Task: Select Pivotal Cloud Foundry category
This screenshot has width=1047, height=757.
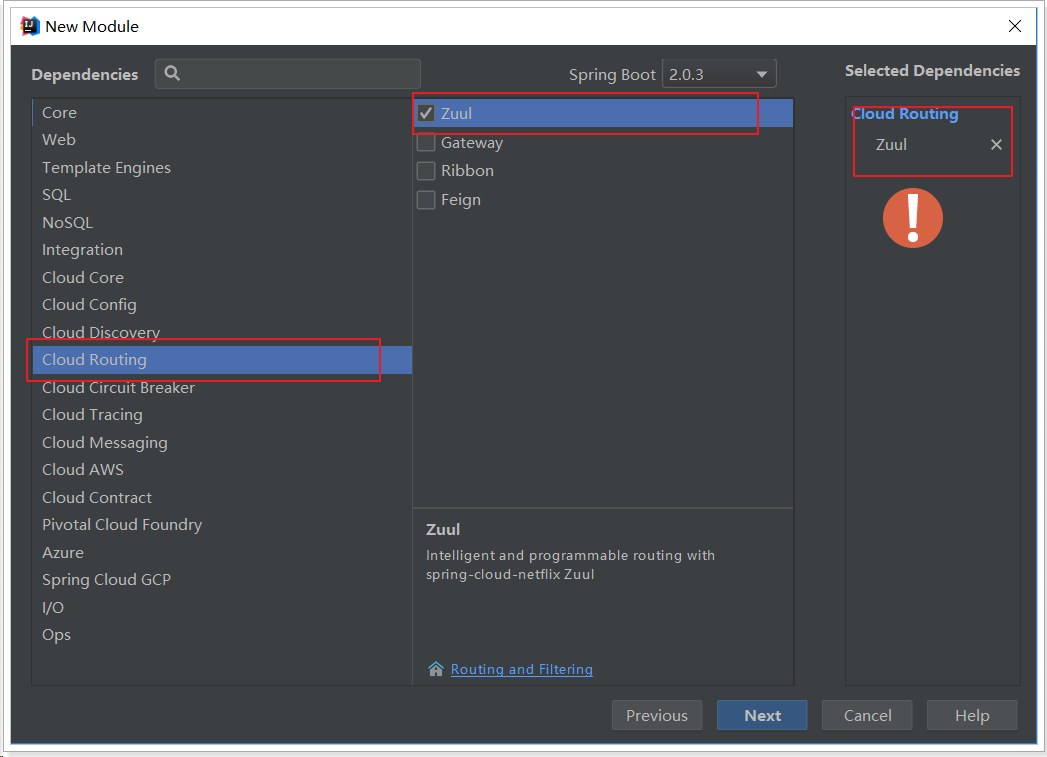Action: click(222, 525)
